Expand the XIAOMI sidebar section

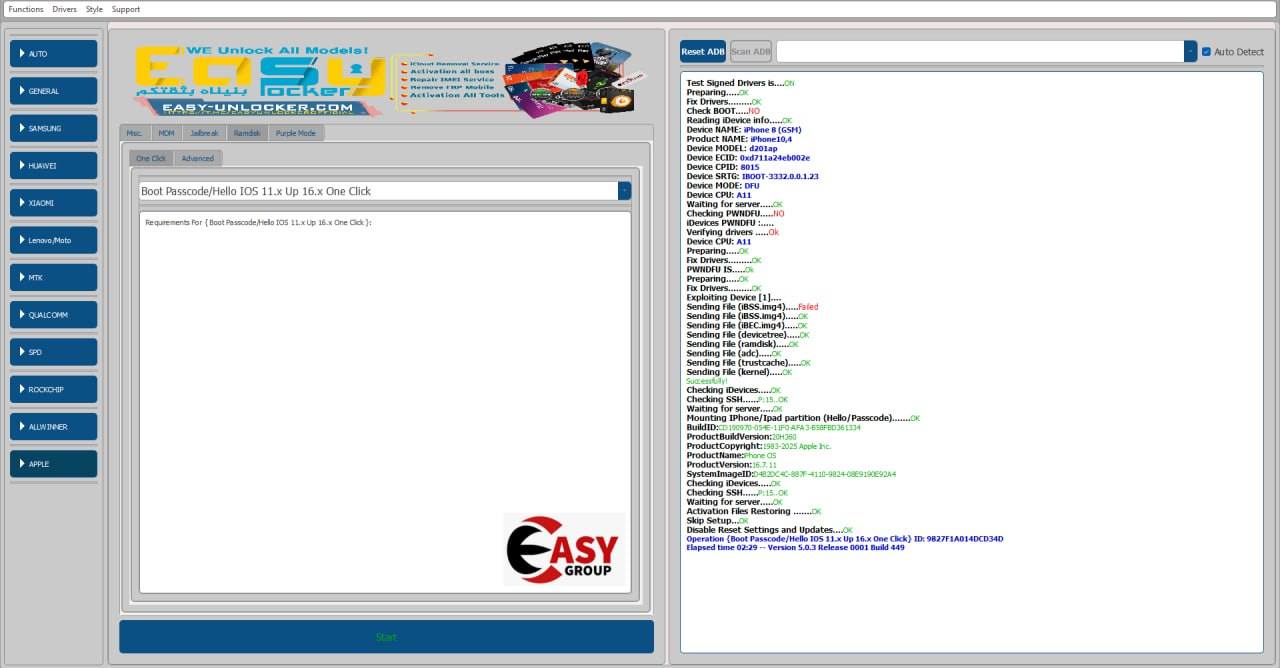click(x=54, y=203)
